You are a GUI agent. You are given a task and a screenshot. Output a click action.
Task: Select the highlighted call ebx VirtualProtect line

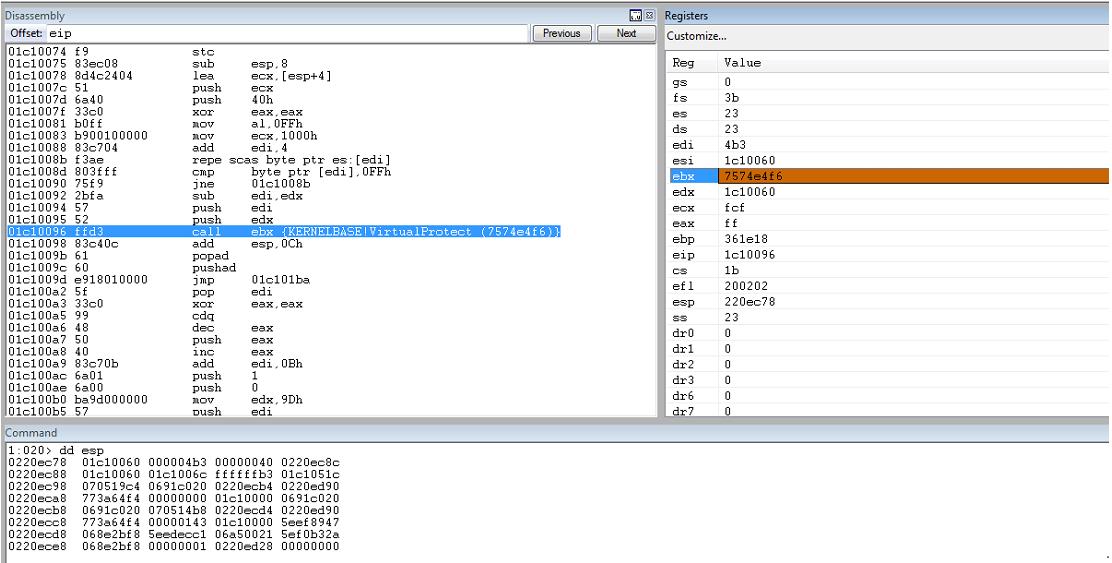click(284, 232)
